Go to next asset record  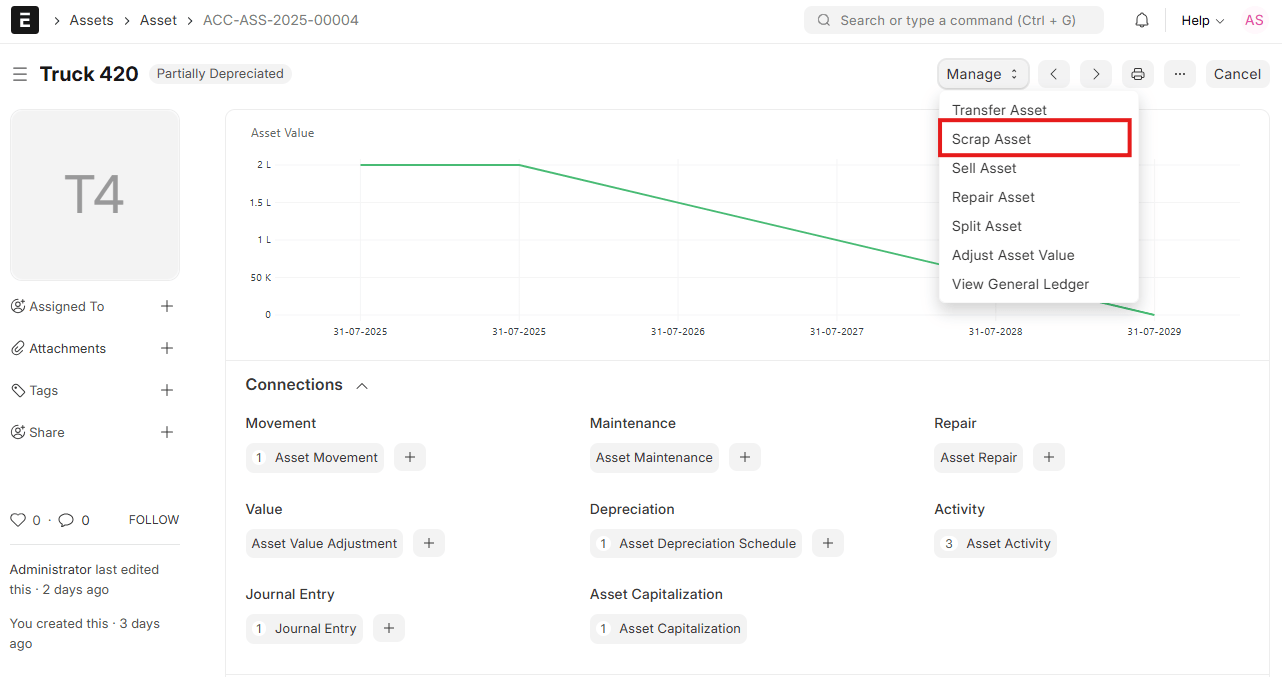[x=1096, y=74]
